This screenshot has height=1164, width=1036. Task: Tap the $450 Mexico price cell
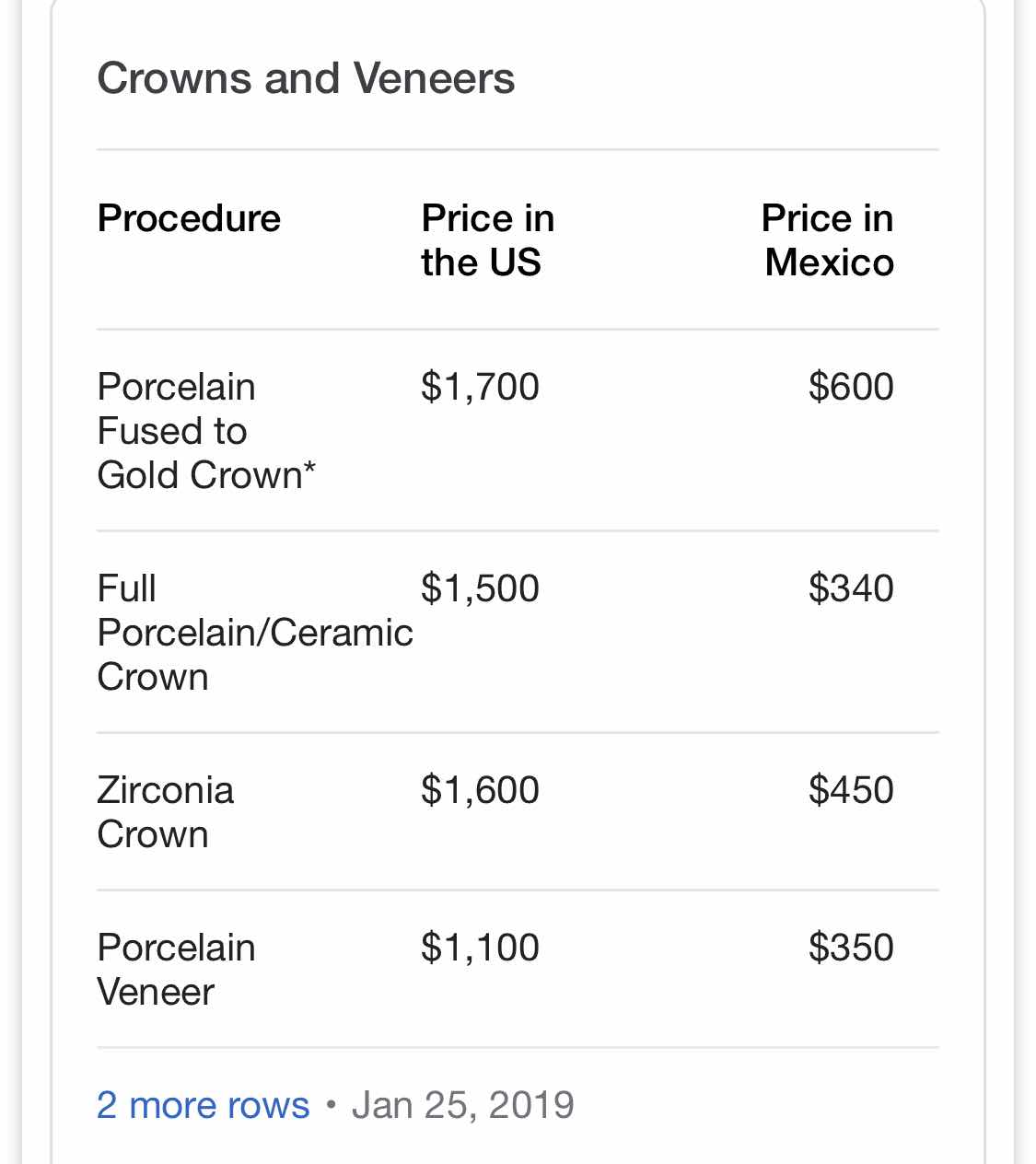click(x=851, y=790)
